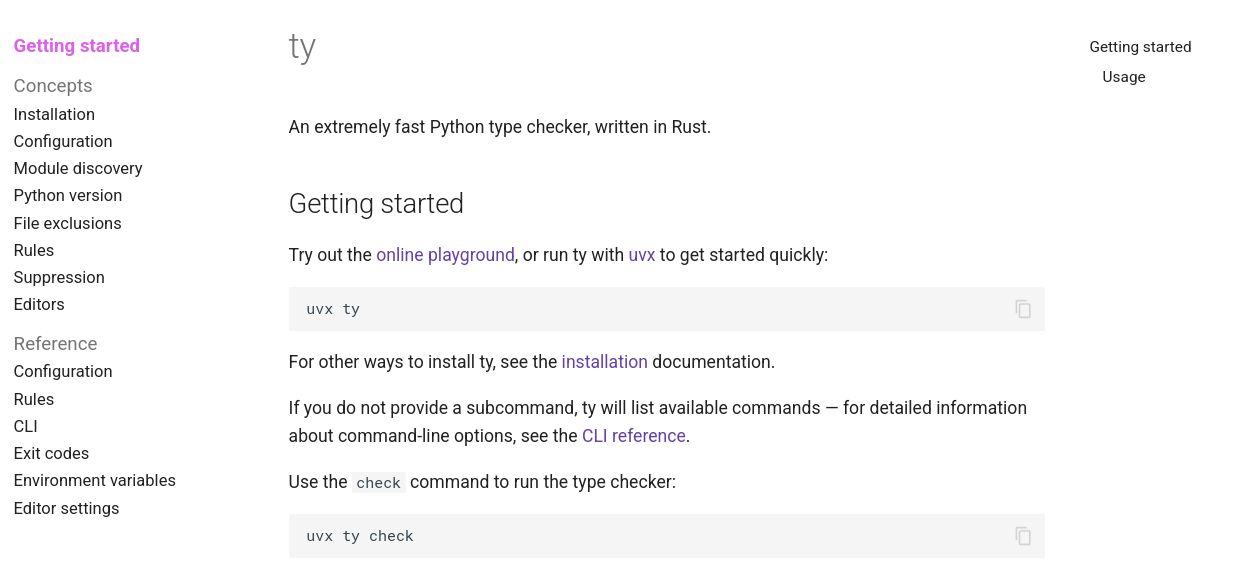Navigate to Editors page

coord(39,305)
